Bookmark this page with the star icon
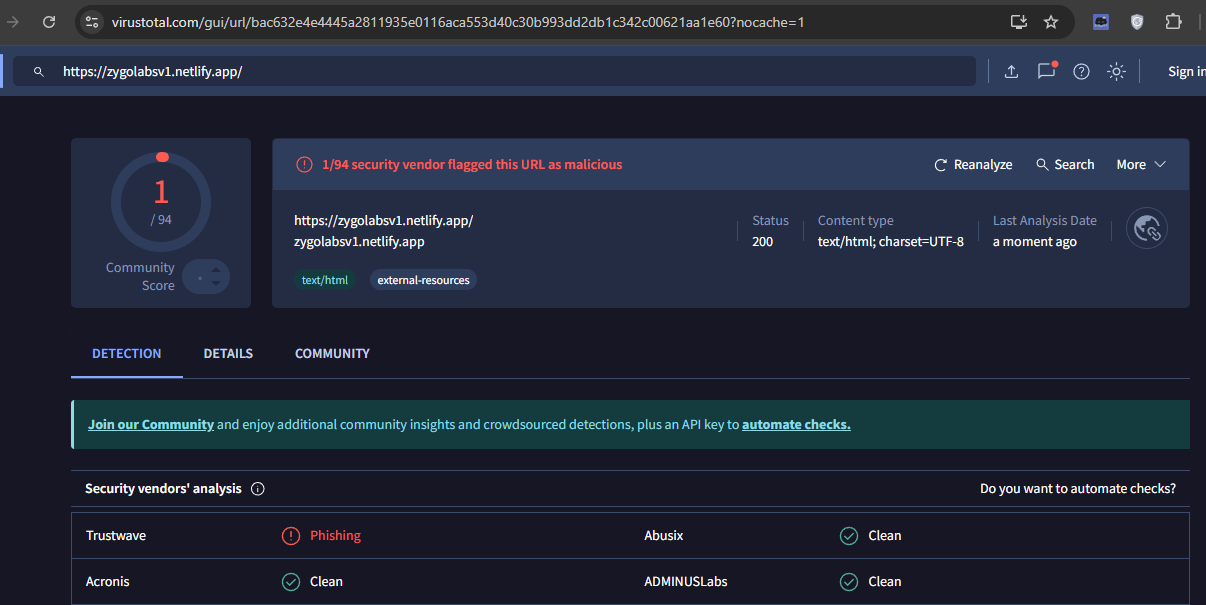 (1051, 22)
